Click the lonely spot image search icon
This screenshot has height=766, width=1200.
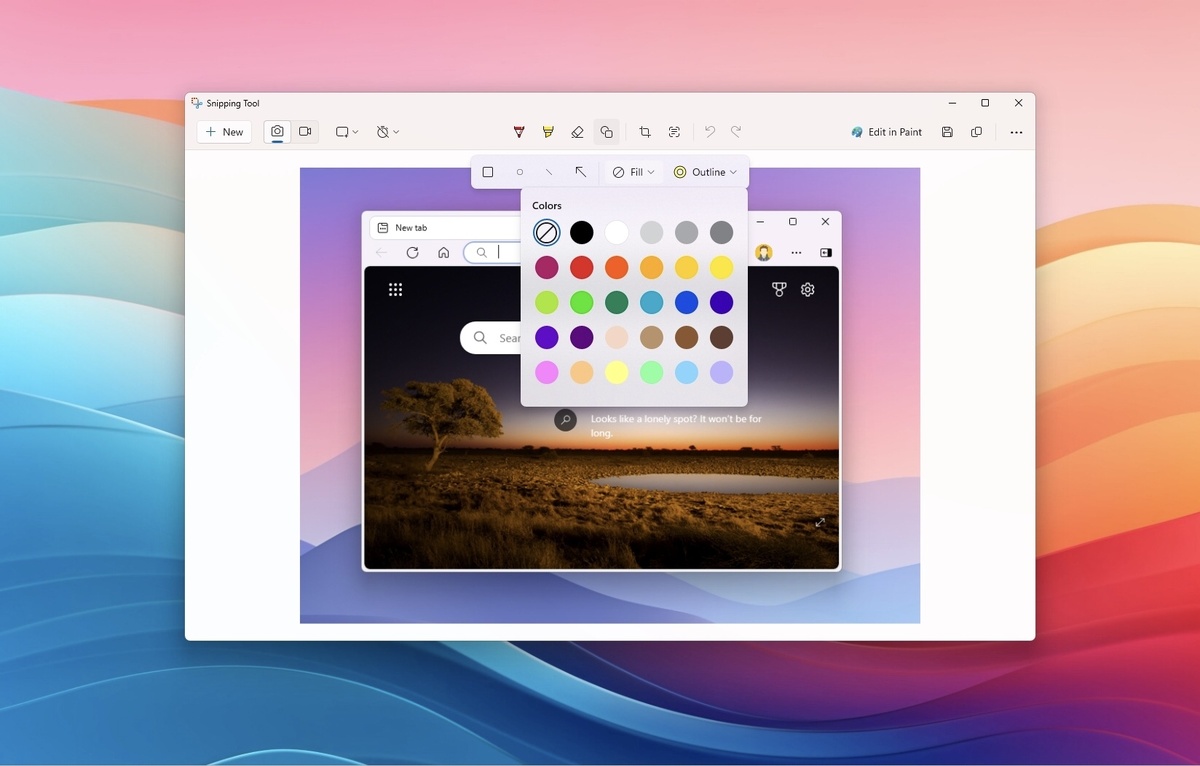(x=566, y=420)
